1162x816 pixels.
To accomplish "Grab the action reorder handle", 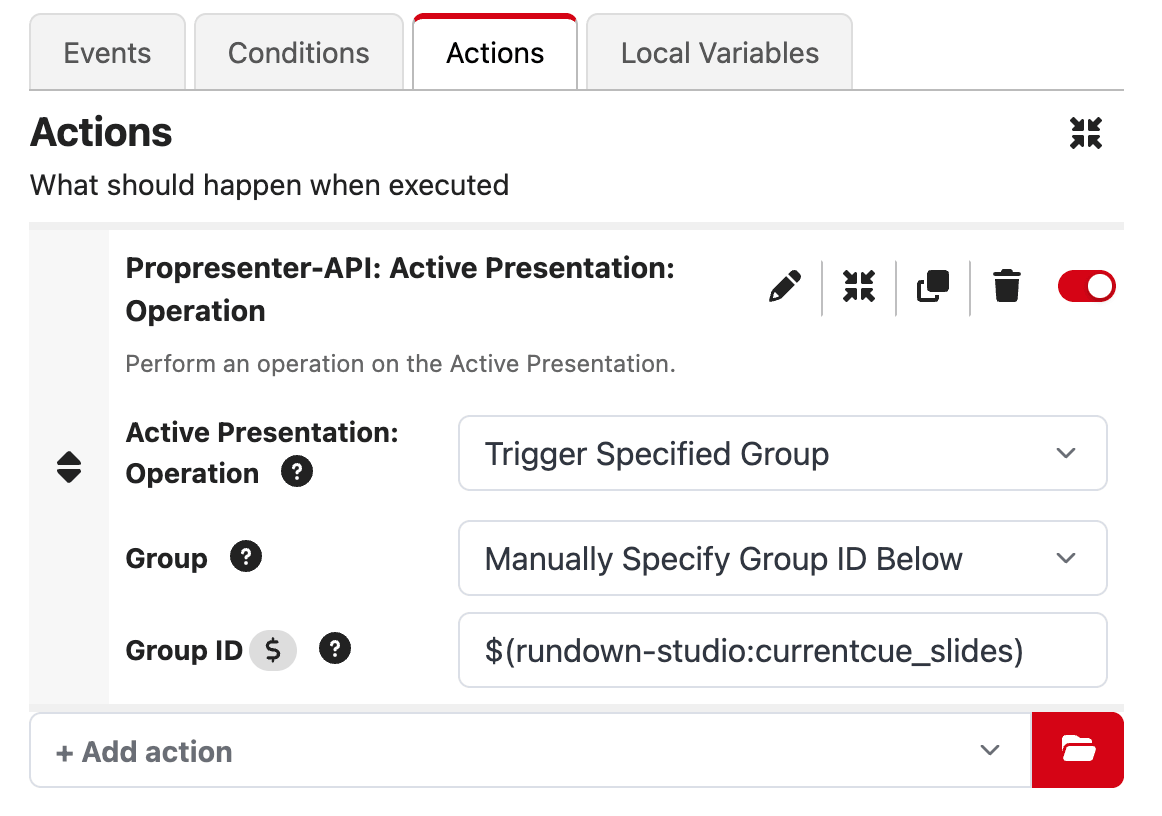I will tap(69, 467).
